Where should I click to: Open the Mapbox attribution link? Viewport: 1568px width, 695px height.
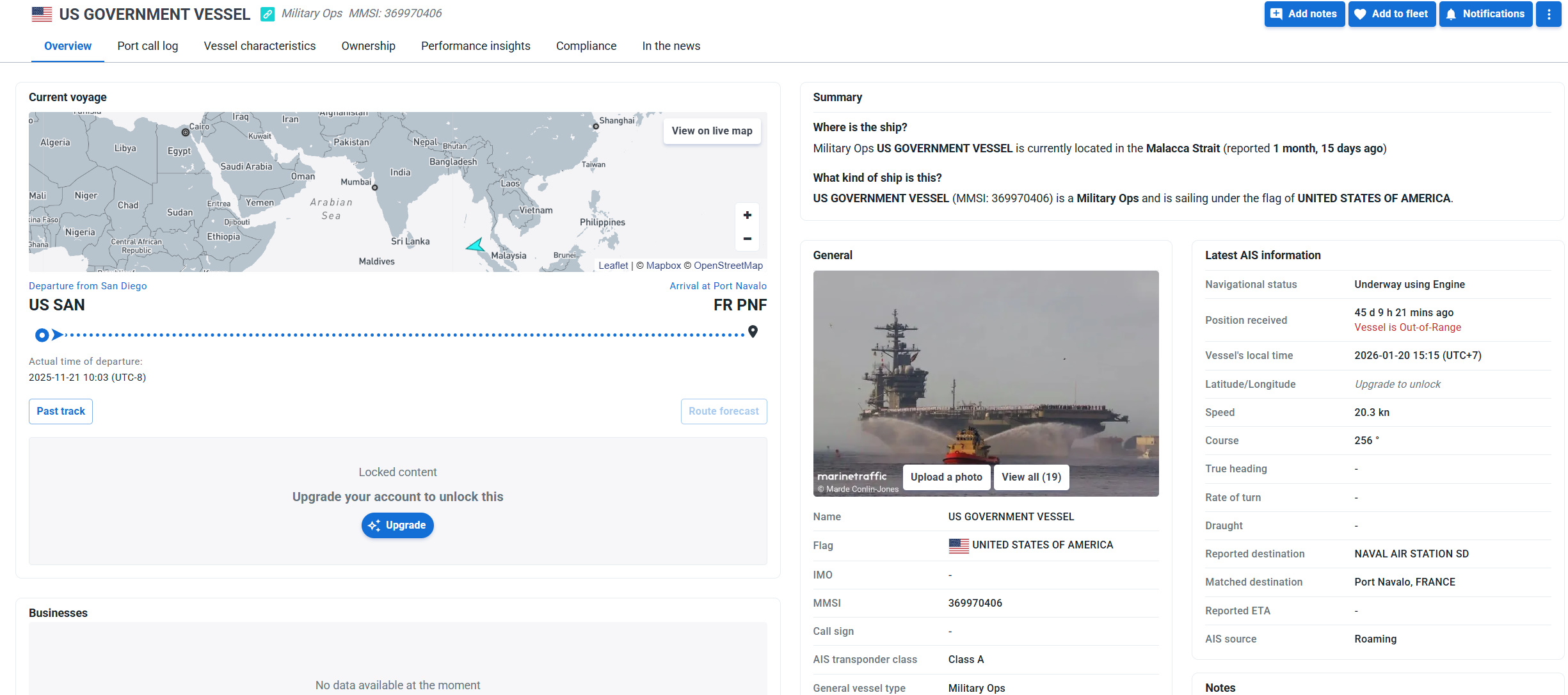point(663,266)
